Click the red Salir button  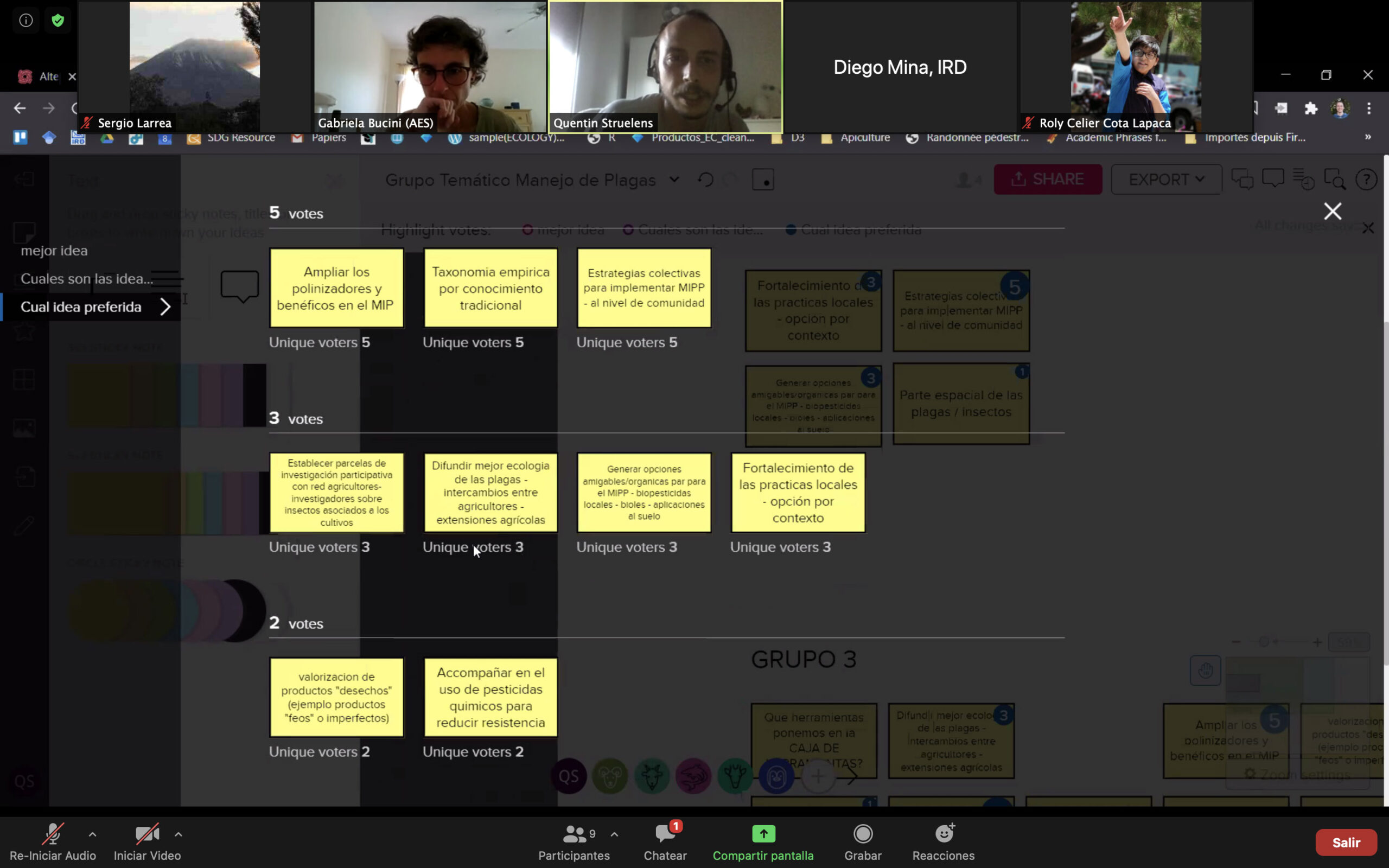click(x=1346, y=842)
